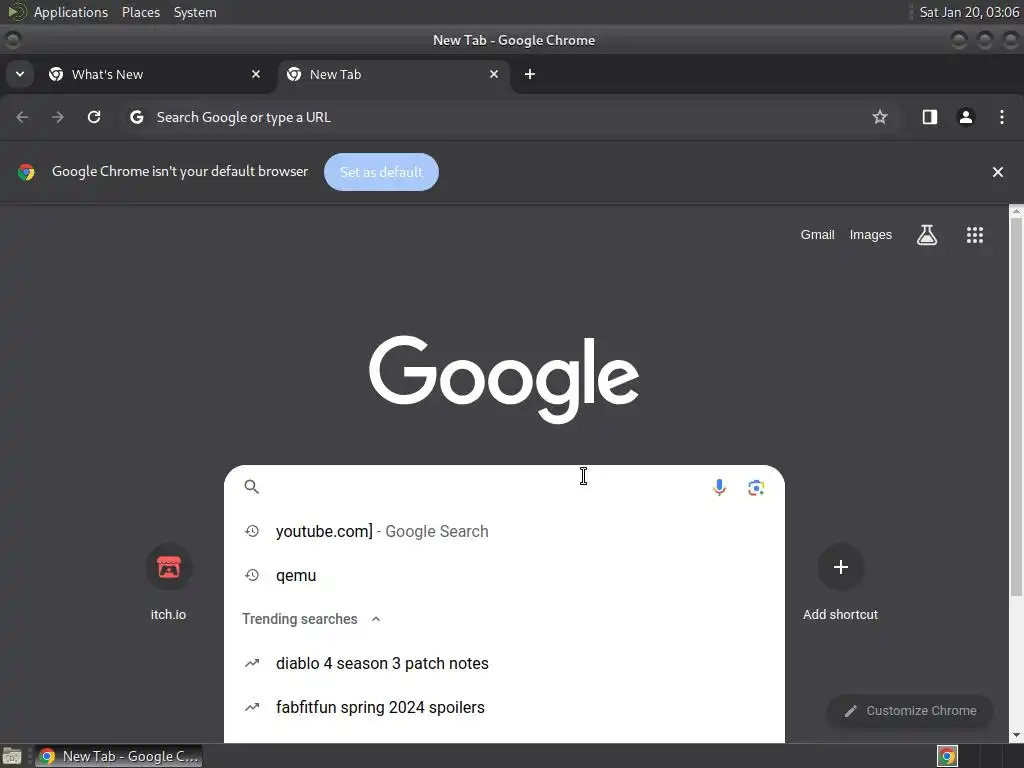Open the Google apps grid
The image size is (1024, 768).
point(974,234)
